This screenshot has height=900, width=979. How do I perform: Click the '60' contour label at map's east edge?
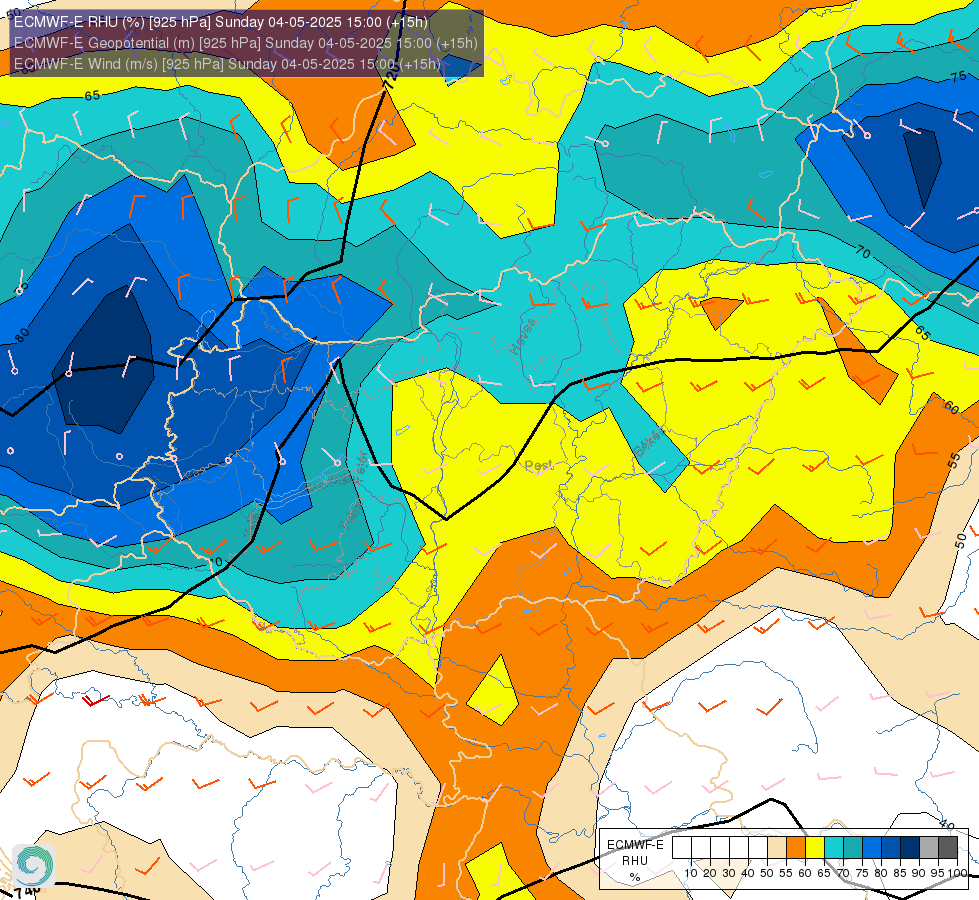(x=950, y=407)
